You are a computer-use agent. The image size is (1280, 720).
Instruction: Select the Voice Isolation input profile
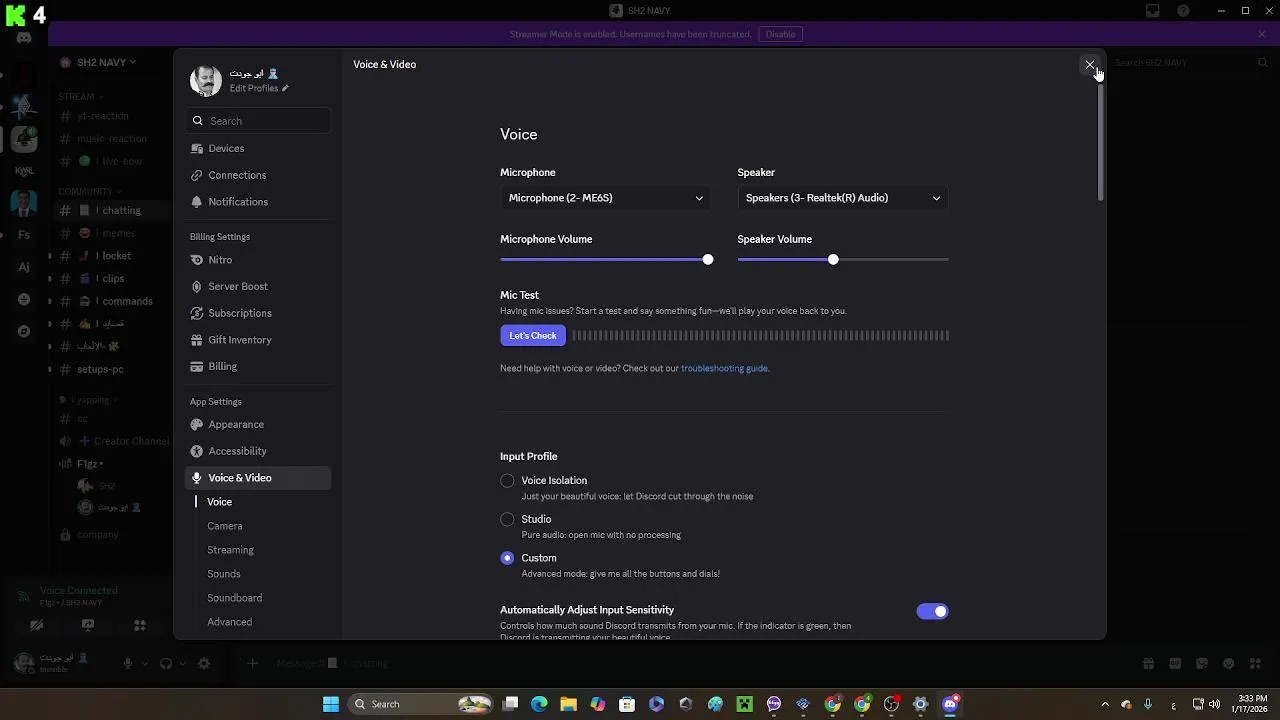point(507,481)
